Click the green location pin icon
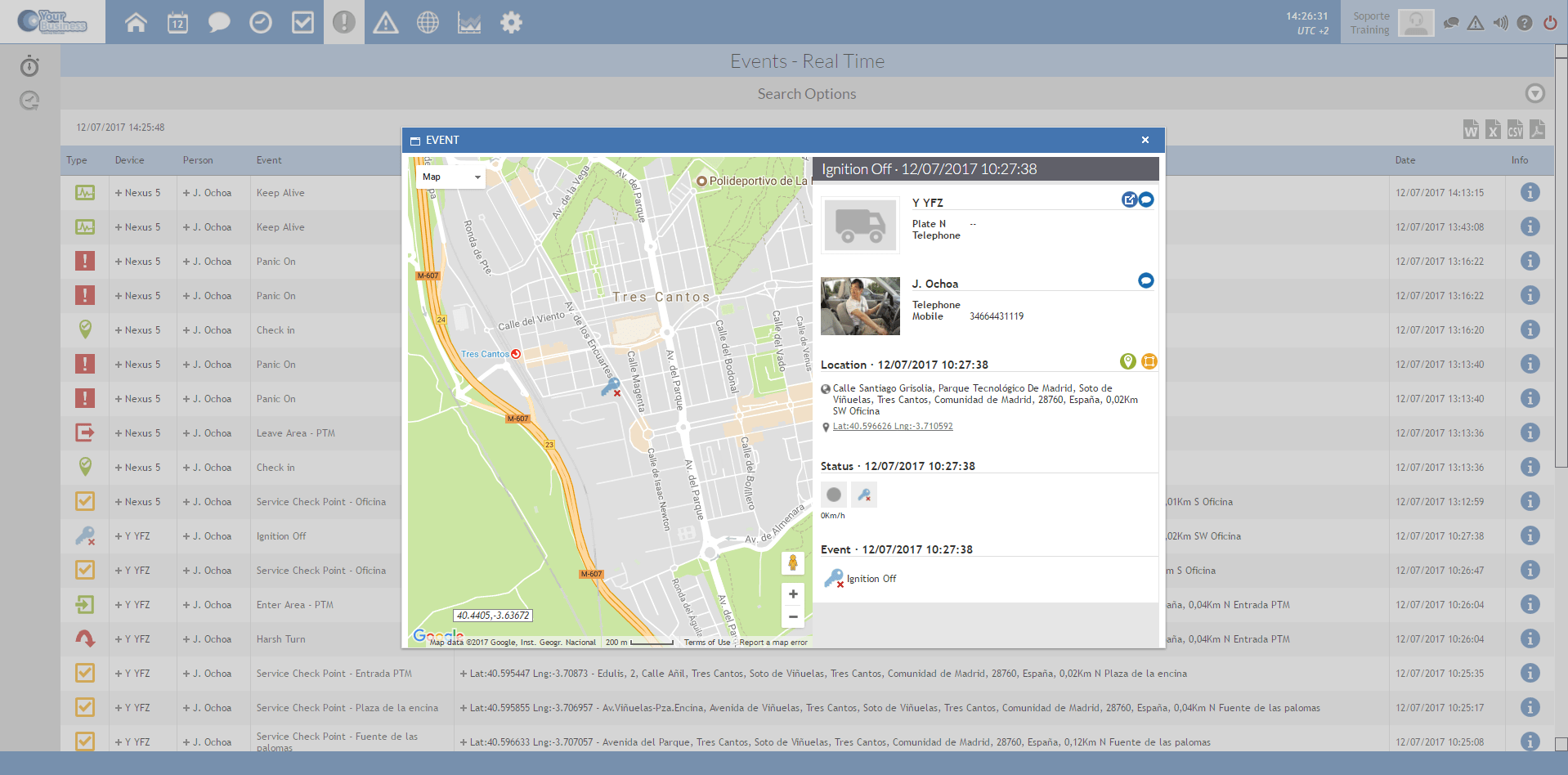 coord(1128,361)
